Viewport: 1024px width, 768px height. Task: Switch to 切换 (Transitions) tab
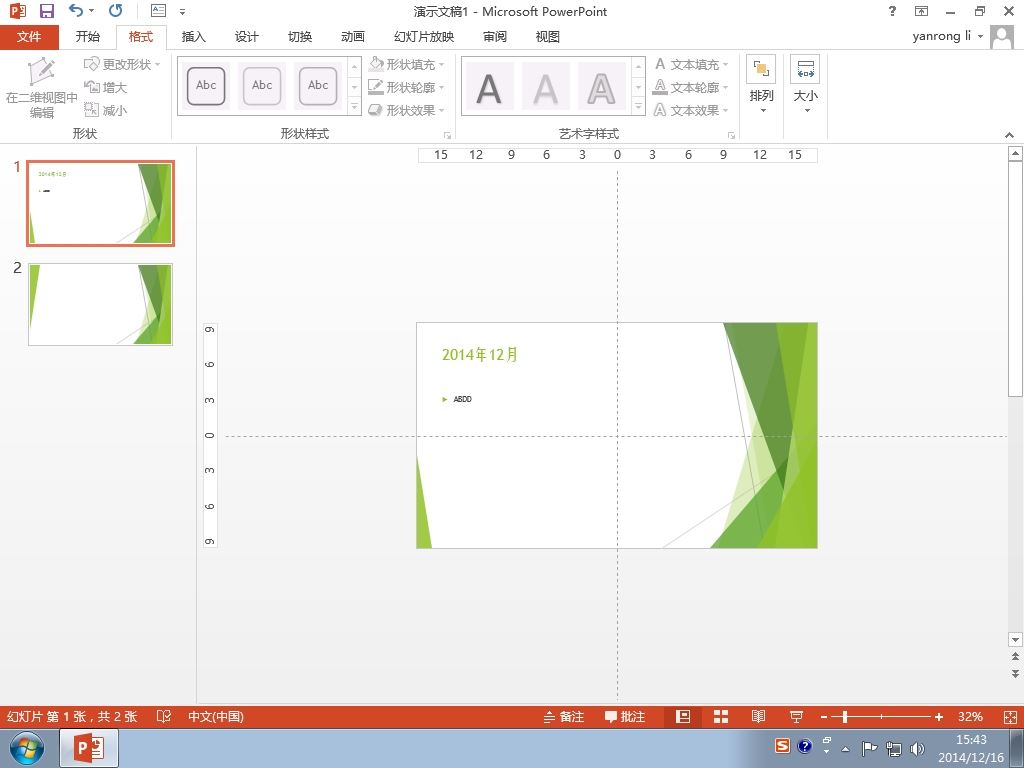[x=300, y=37]
